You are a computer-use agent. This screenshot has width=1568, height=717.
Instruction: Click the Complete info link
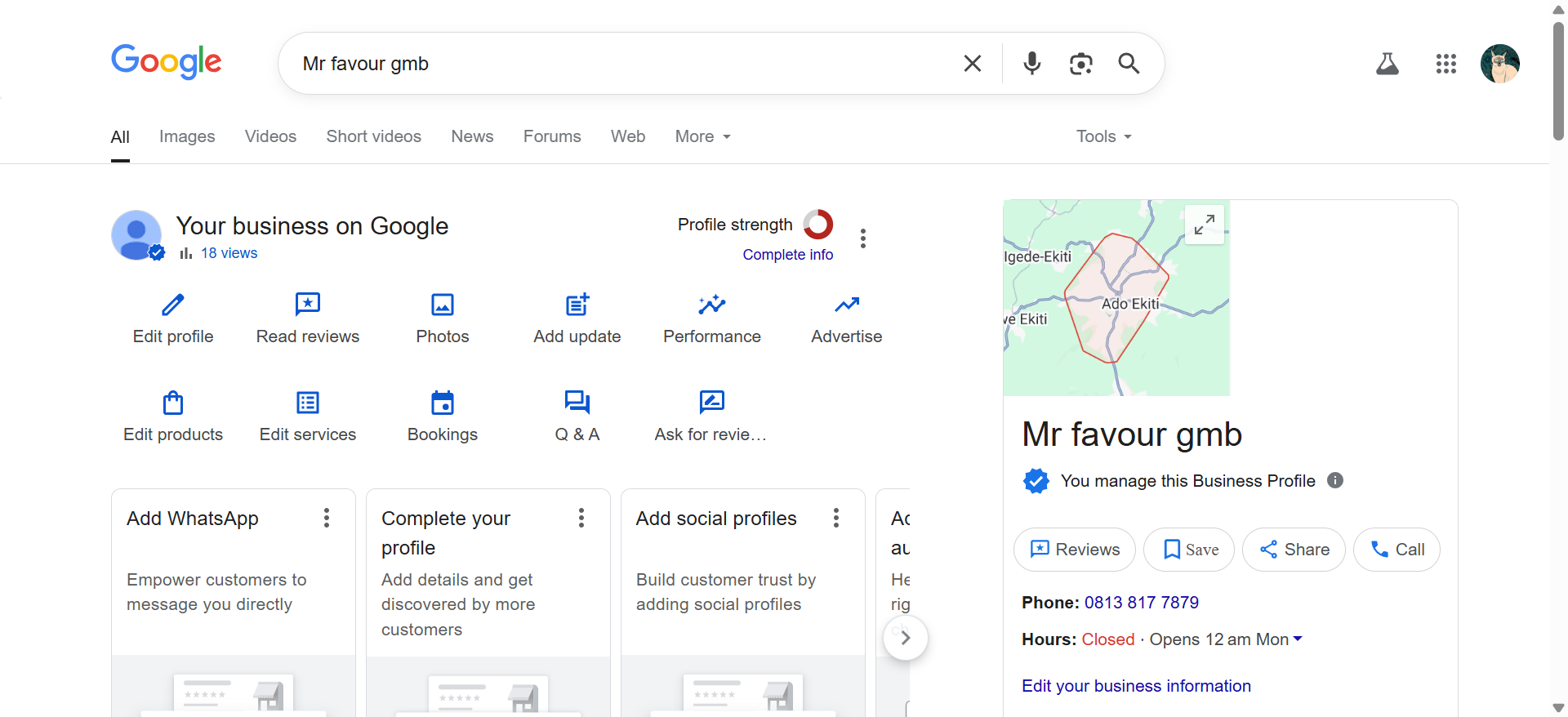pos(787,255)
